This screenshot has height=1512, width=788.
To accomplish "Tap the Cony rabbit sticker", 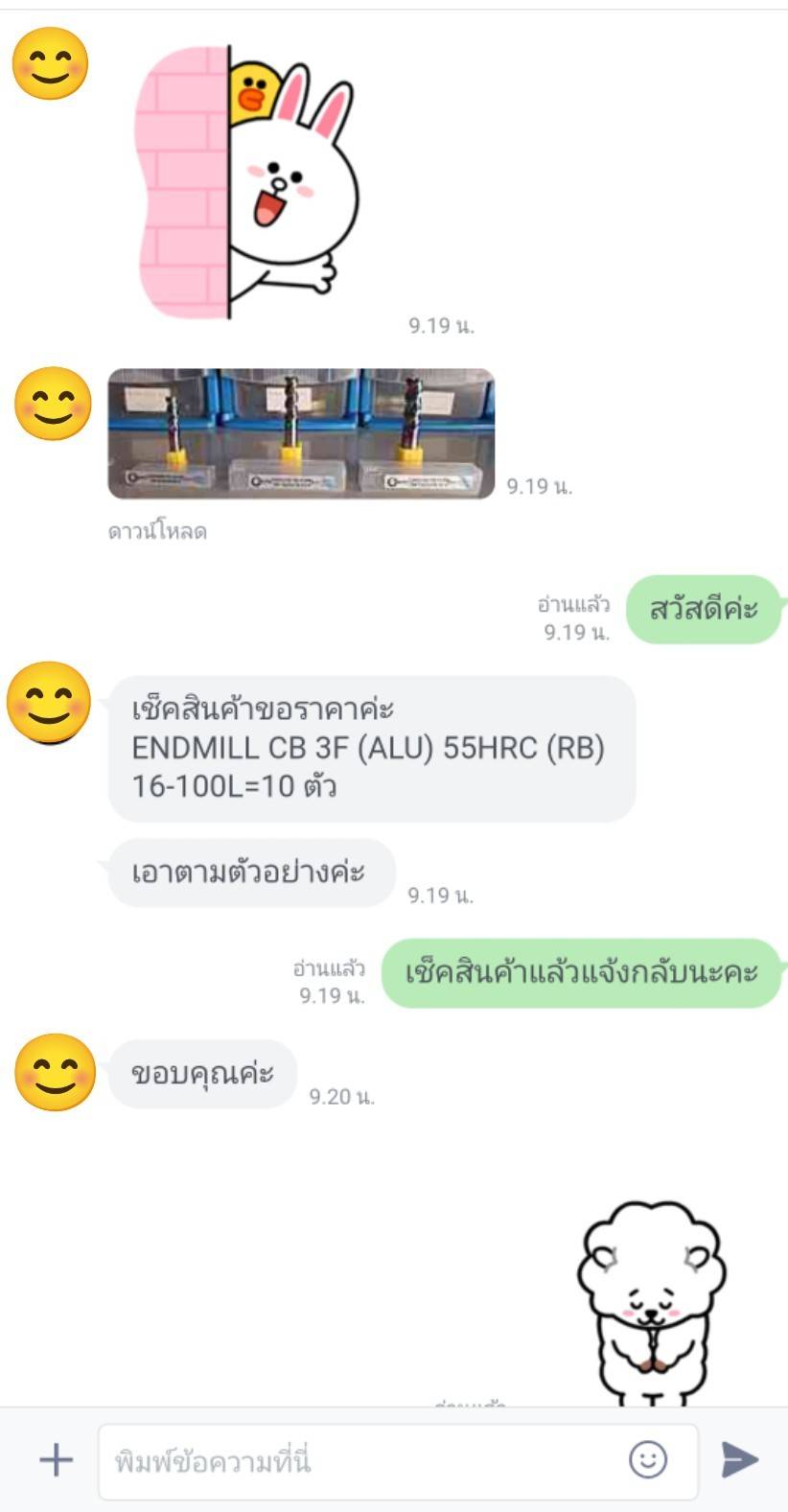I will [x=246, y=182].
